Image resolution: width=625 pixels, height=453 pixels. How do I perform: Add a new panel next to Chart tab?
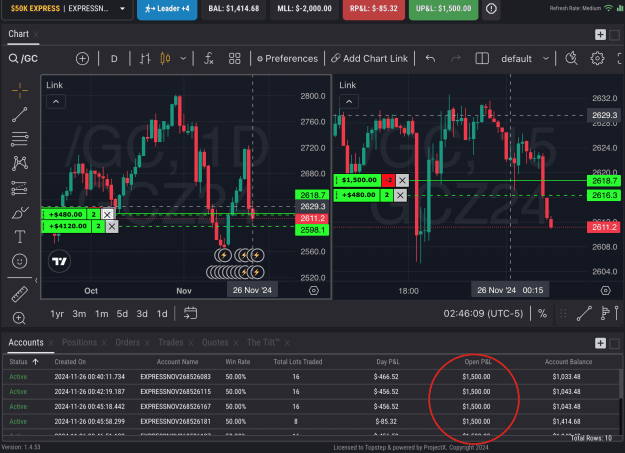click(x=600, y=35)
